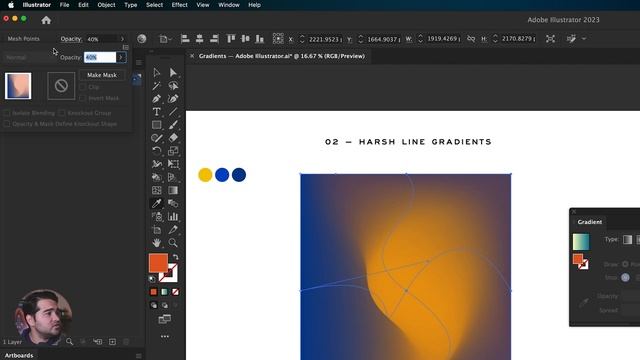Viewport: 640px width, 360px height.
Task: Click vertical align bottom icon
Action: 260,39
